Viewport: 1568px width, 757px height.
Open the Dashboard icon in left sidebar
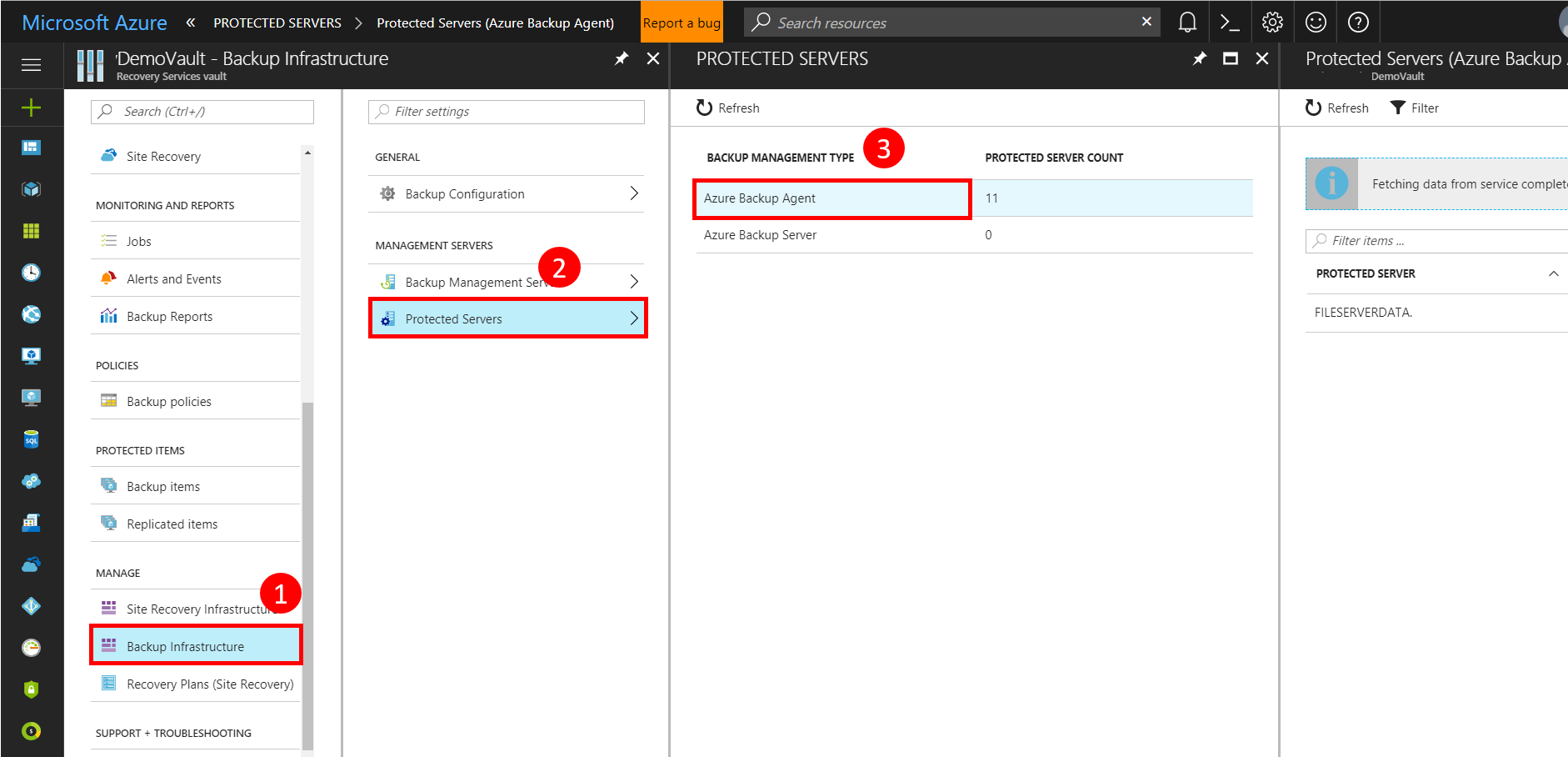(x=31, y=148)
